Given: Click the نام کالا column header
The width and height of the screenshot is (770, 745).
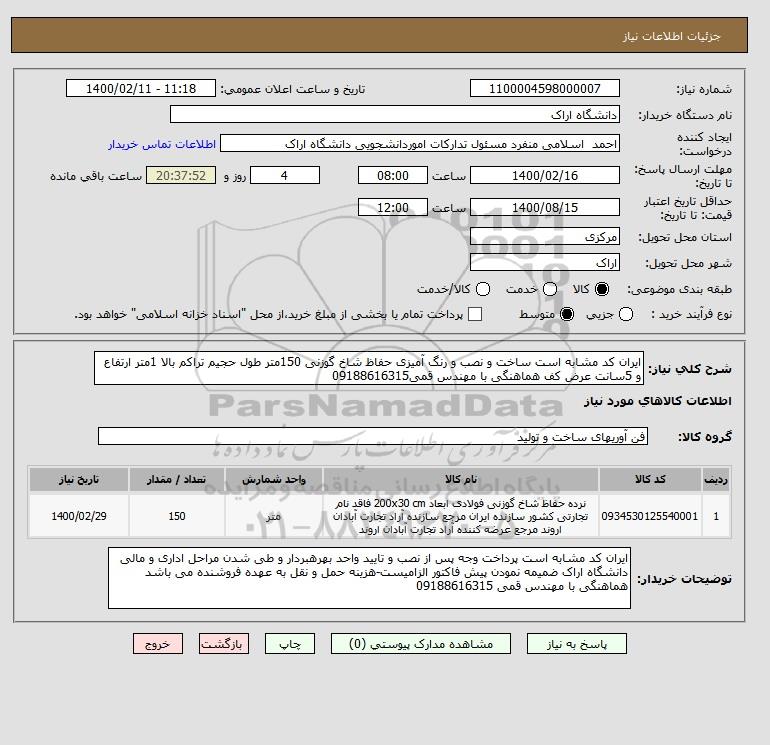Looking at the screenshot, I should 461,479.
